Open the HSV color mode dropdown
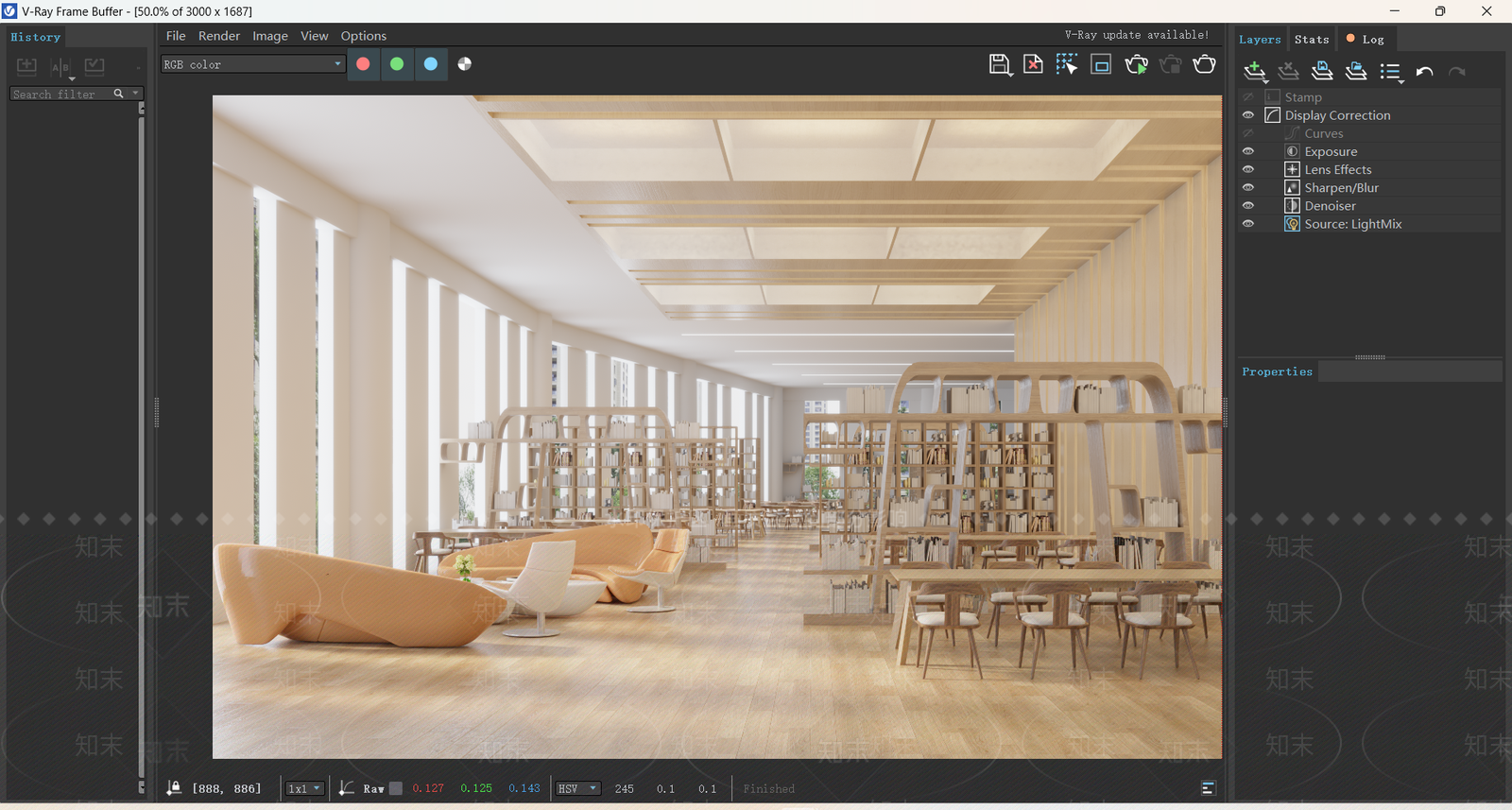Viewport: 1512px width, 810px height. point(577,788)
